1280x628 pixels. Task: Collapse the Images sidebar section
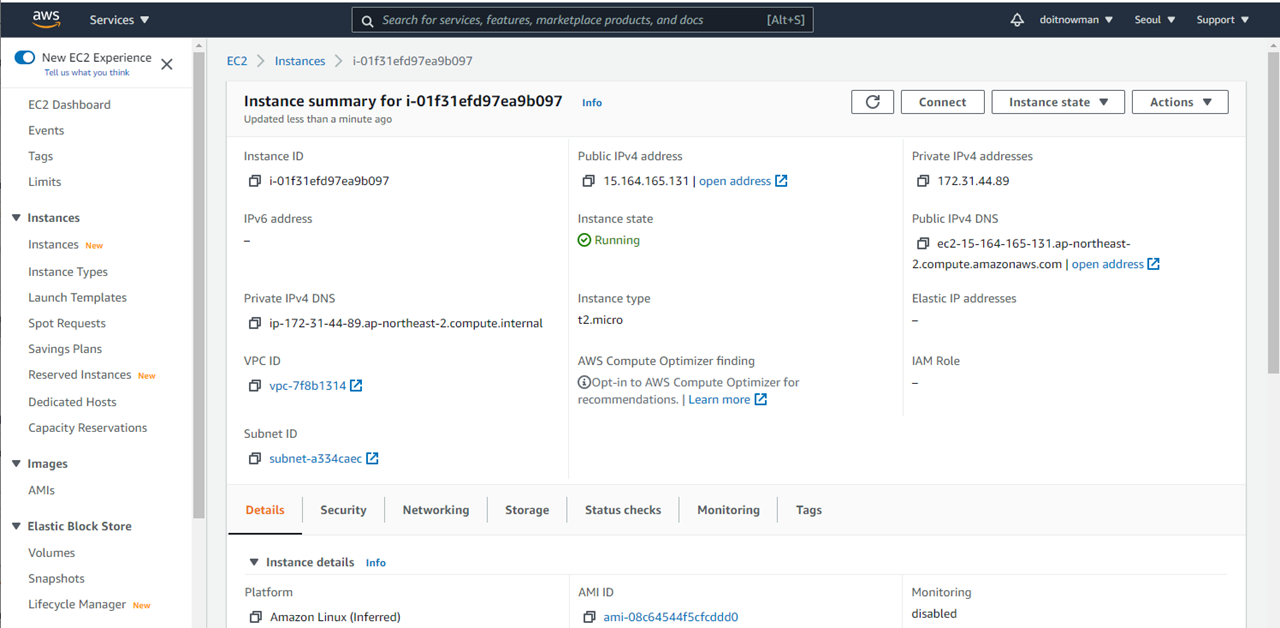click(x=16, y=464)
